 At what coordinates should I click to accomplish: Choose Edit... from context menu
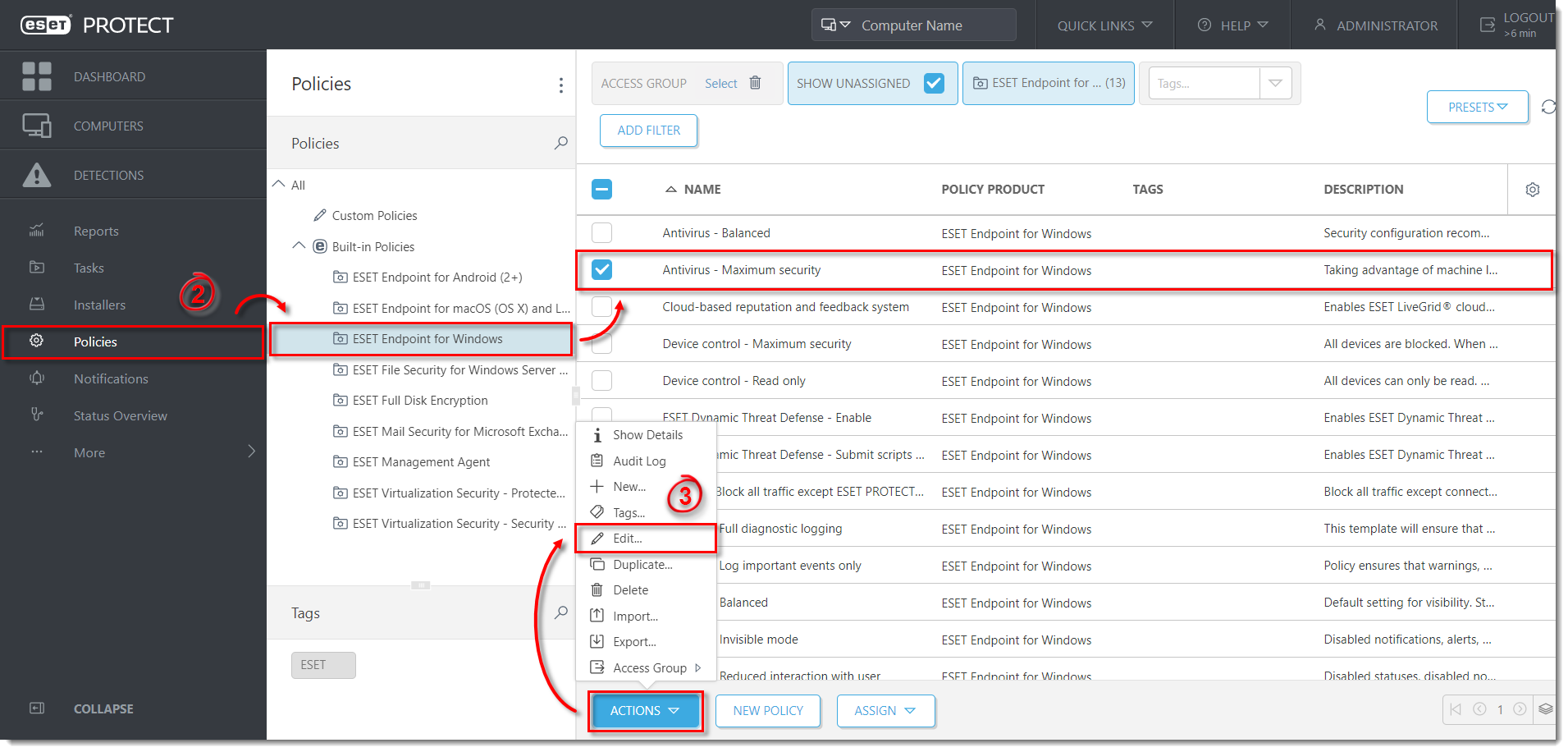(647, 539)
